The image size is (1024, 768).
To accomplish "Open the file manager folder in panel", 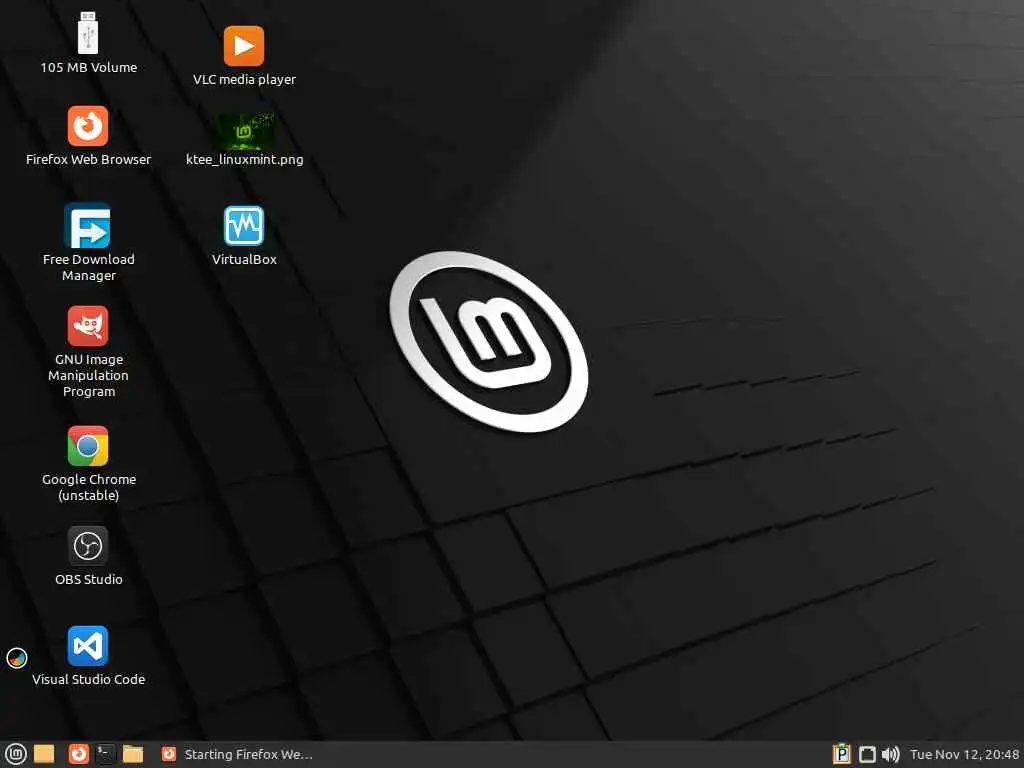I will point(133,754).
